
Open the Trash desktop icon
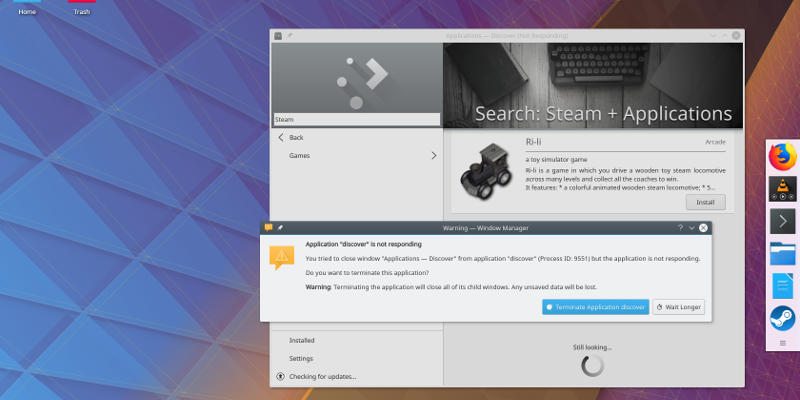point(82,8)
